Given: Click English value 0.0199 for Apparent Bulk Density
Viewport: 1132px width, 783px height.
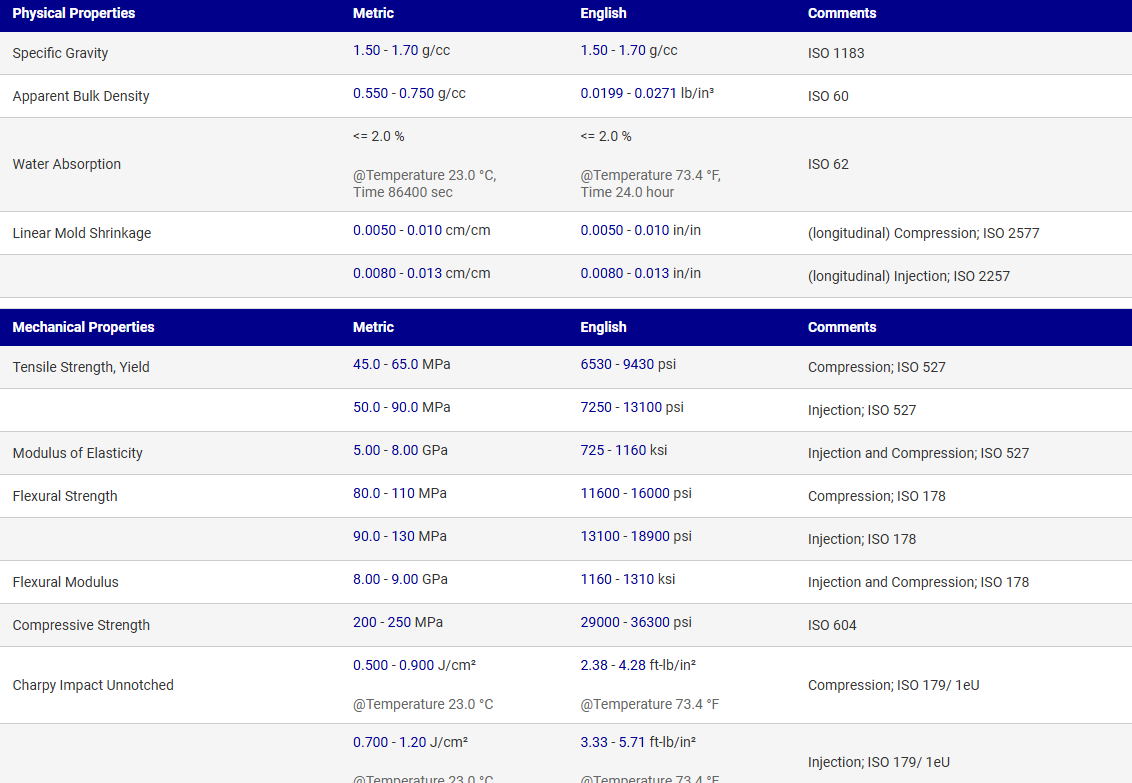Looking at the screenshot, I should click(601, 94).
